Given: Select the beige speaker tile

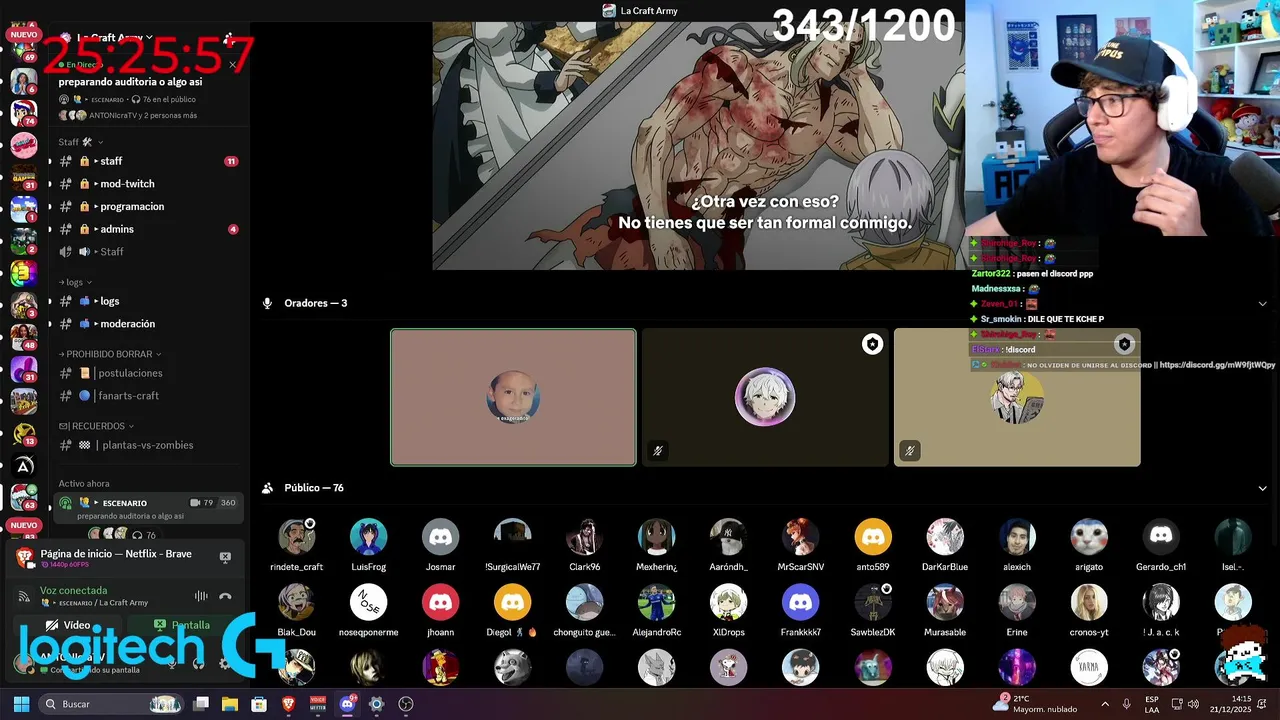Looking at the screenshot, I should pyautogui.click(x=1017, y=397).
